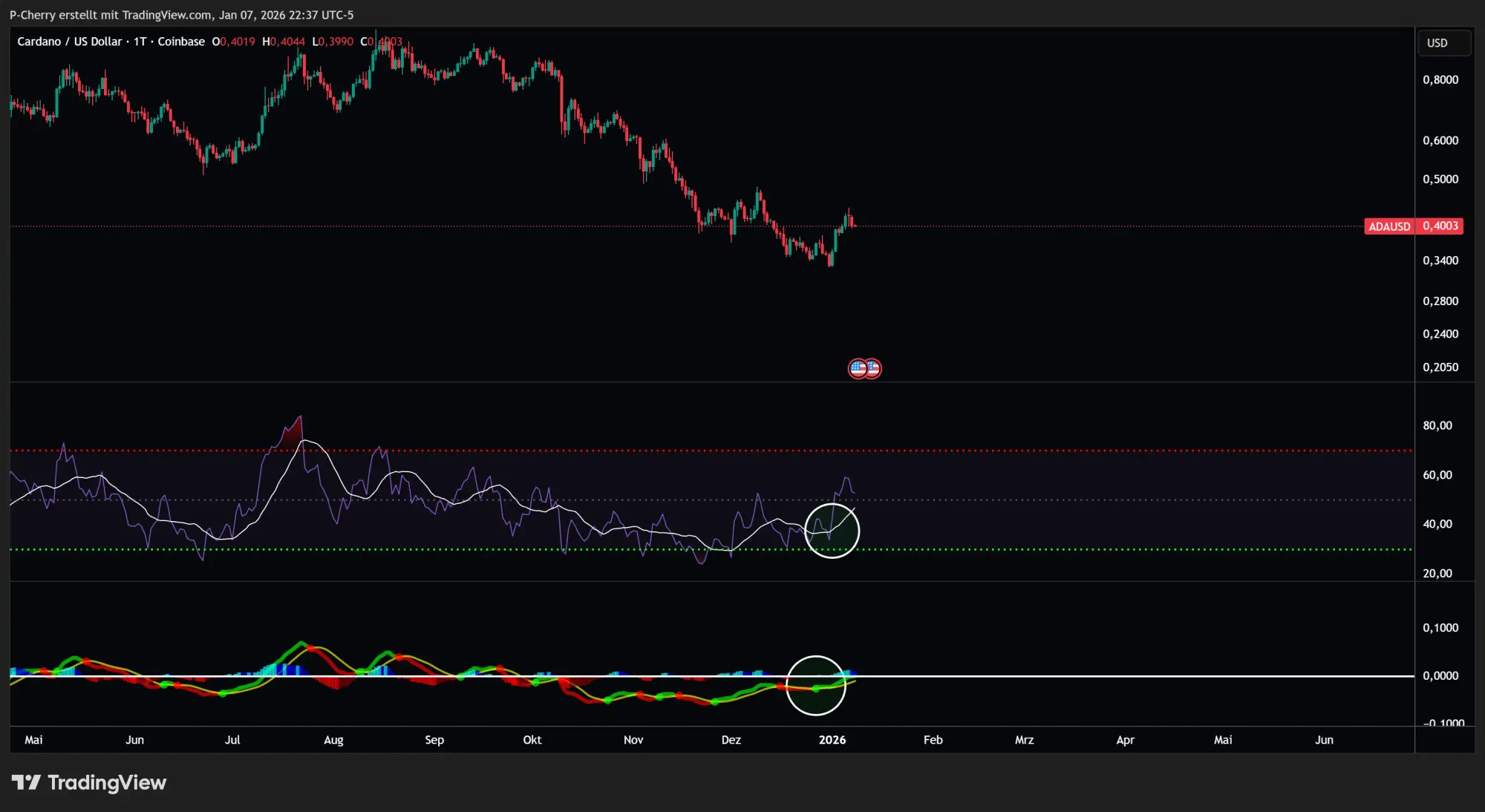Select the circle annotation on the RSI panel

832,530
